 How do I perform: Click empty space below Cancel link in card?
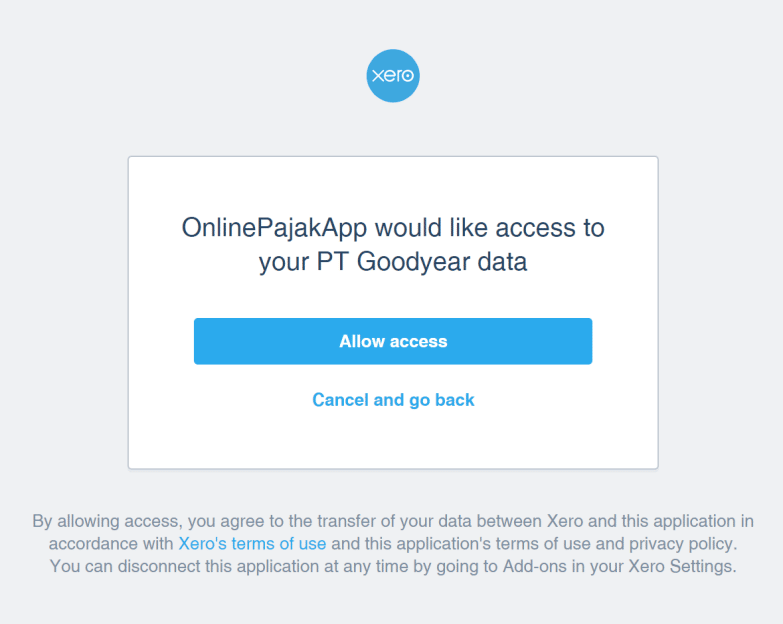click(393, 439)
